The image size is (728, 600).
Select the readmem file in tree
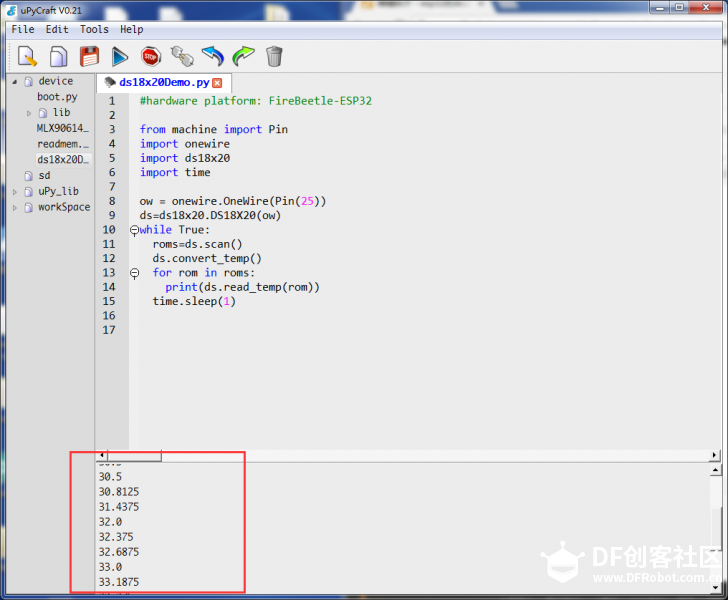pos(63,144)
